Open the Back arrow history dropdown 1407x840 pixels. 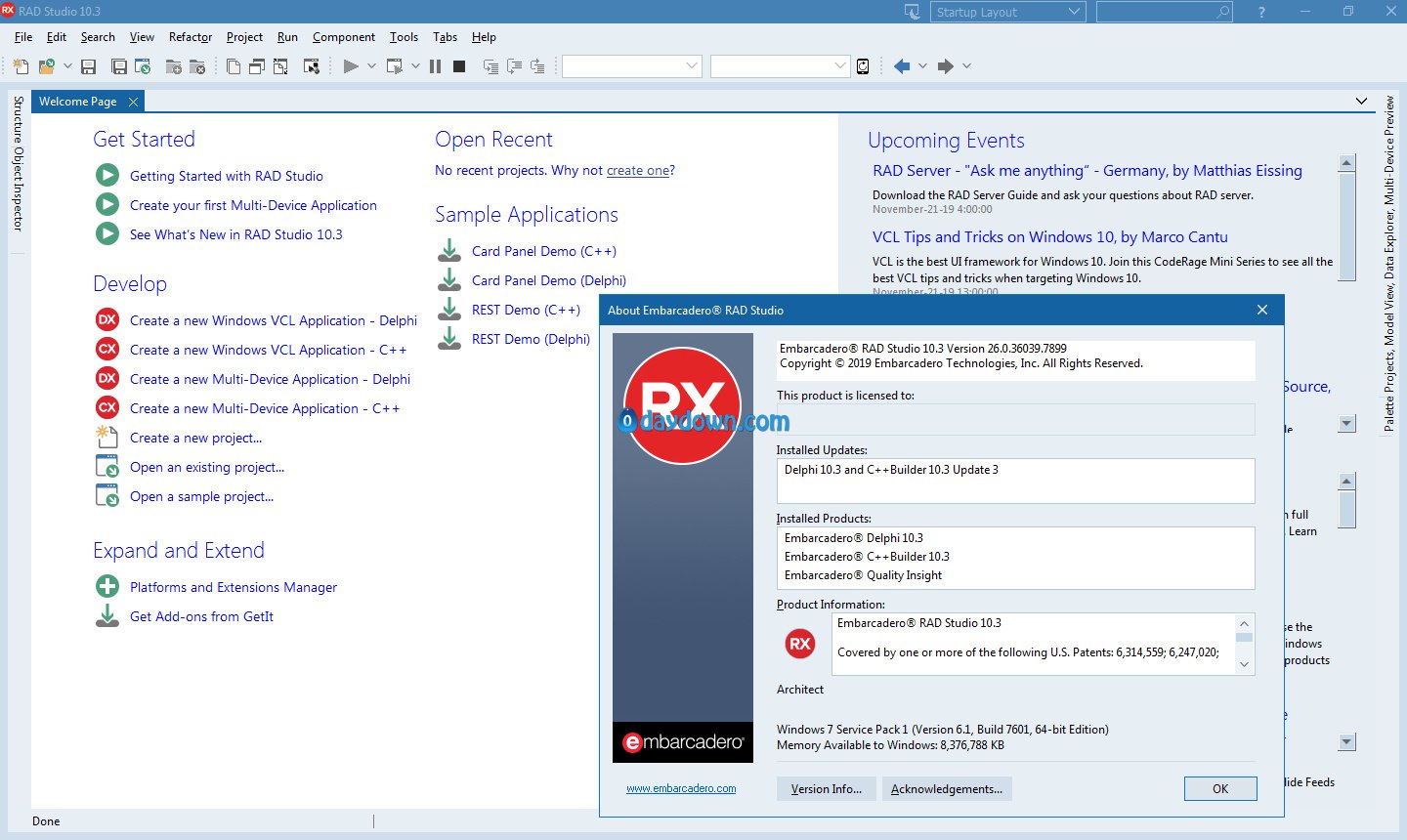[x=922, y=66]
